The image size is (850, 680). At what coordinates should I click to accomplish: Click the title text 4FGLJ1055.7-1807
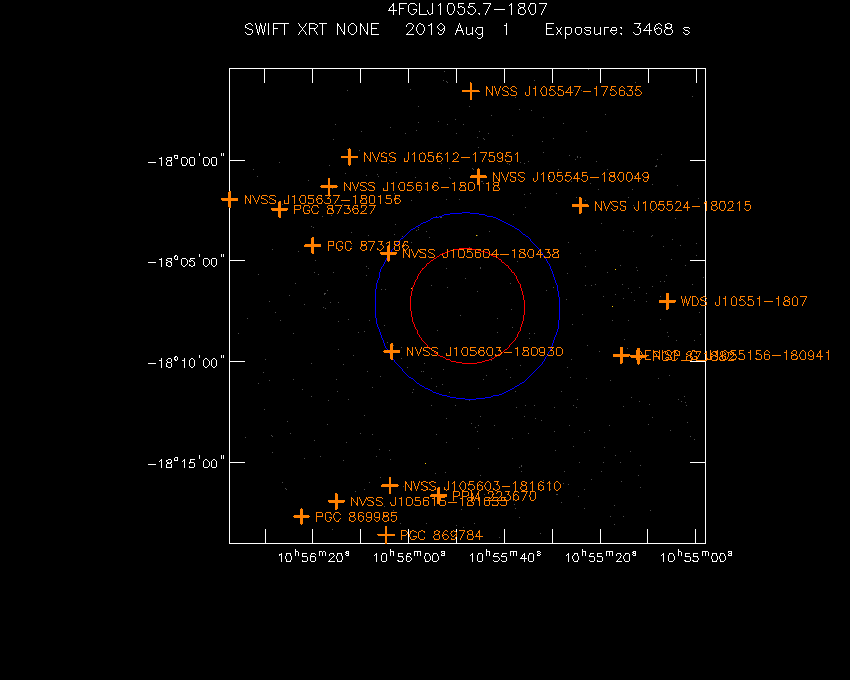click(467, 9)
